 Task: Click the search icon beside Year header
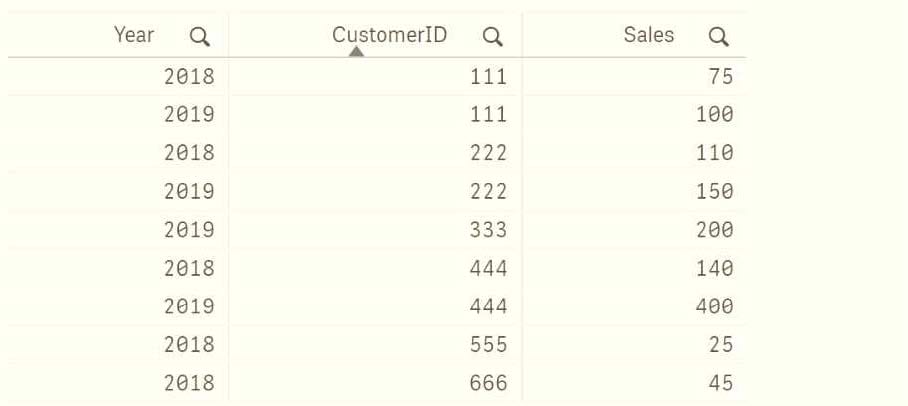coord(200,37)
